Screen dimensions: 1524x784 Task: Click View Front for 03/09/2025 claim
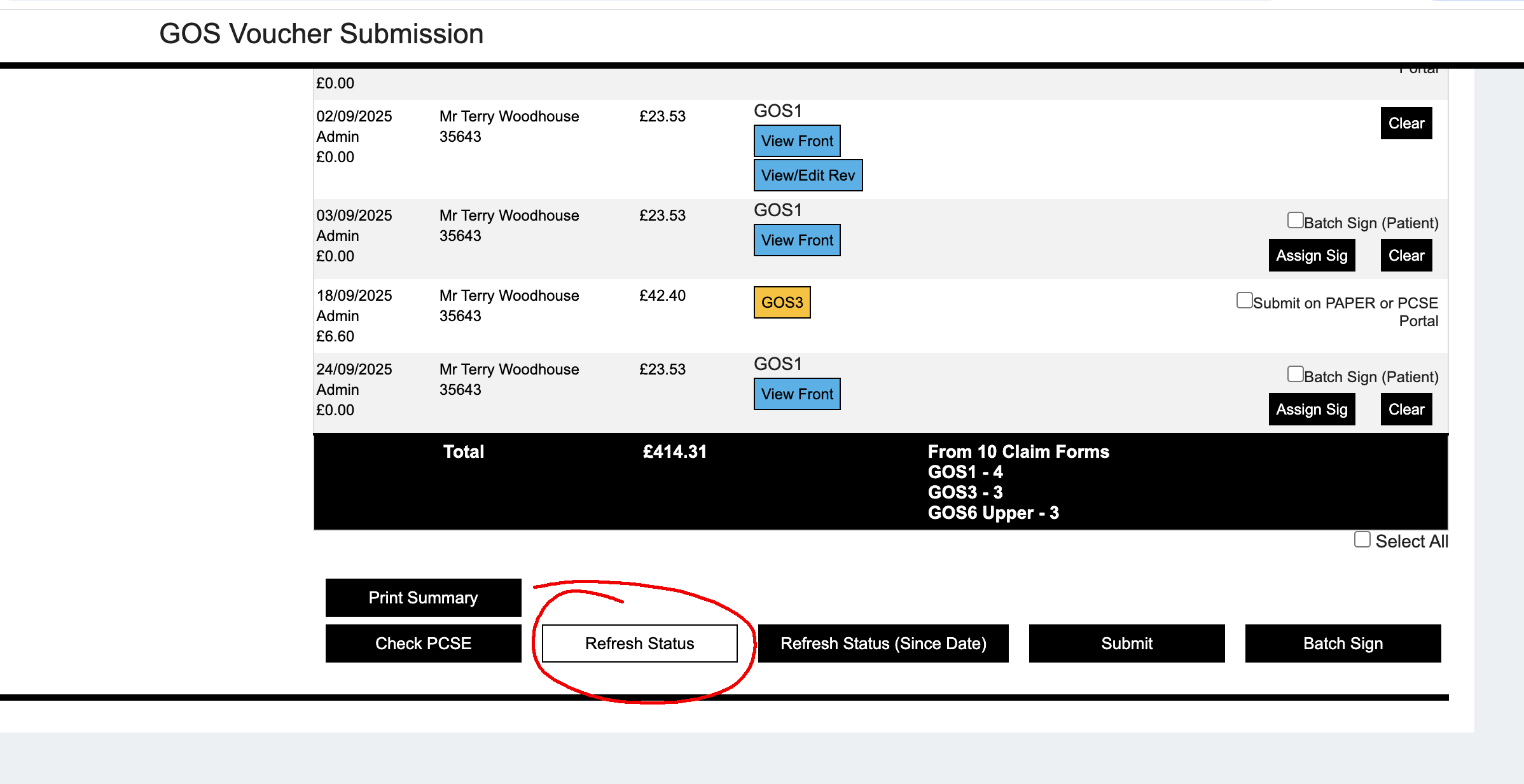pyautogui.click(x=797, y=240)
